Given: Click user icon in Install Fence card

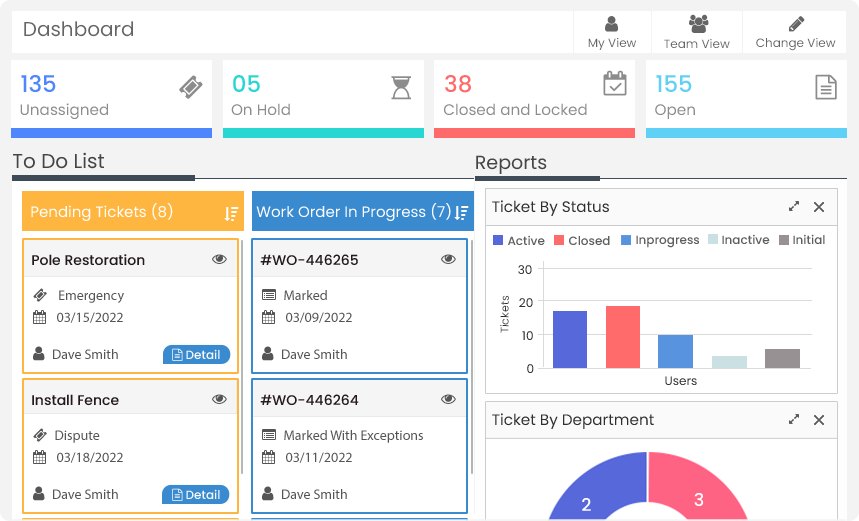Looking at the screenshot, I should click(x=38, y=493).
